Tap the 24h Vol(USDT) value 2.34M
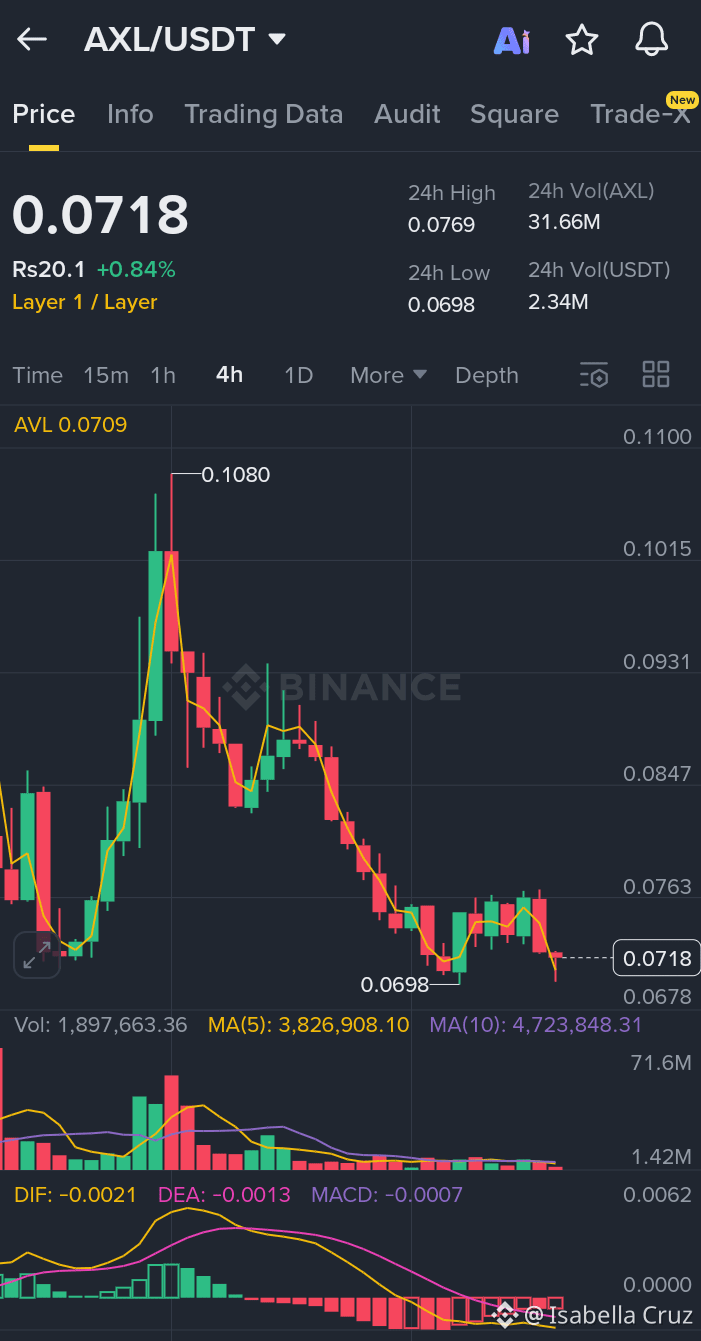Viewport: 701px width, 1341px height. coord(558,301)
